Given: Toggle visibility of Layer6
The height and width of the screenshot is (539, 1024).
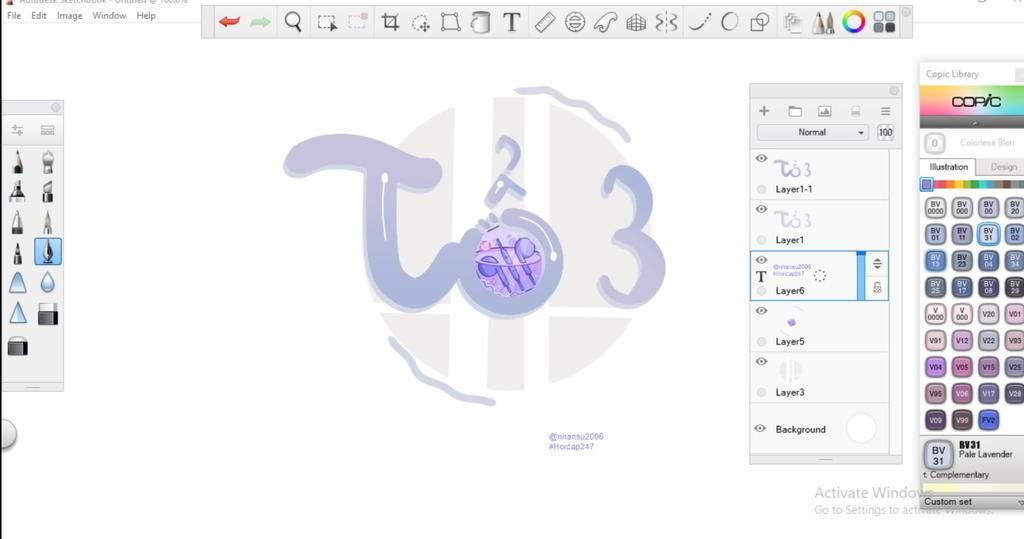Looking at the screenshot, I should [x=761, y=260].
